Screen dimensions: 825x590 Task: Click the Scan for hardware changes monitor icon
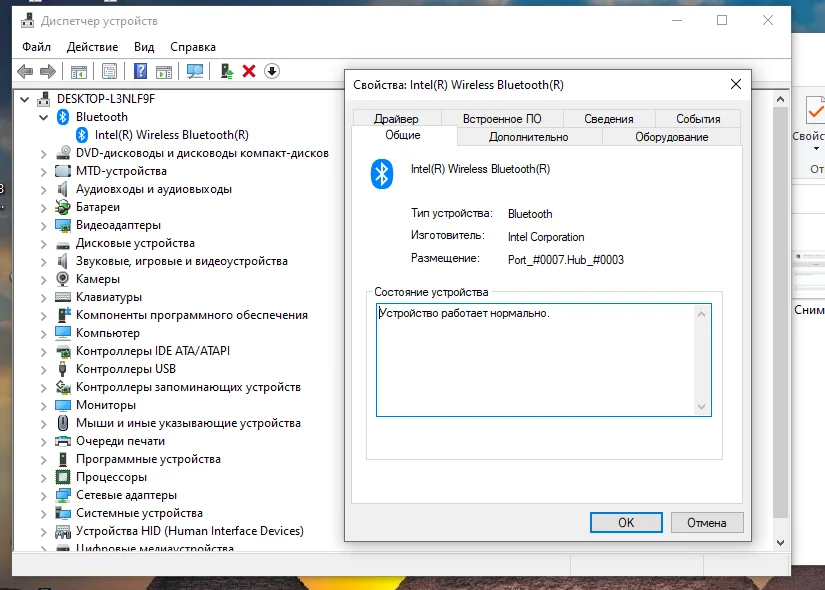point(195,71)
